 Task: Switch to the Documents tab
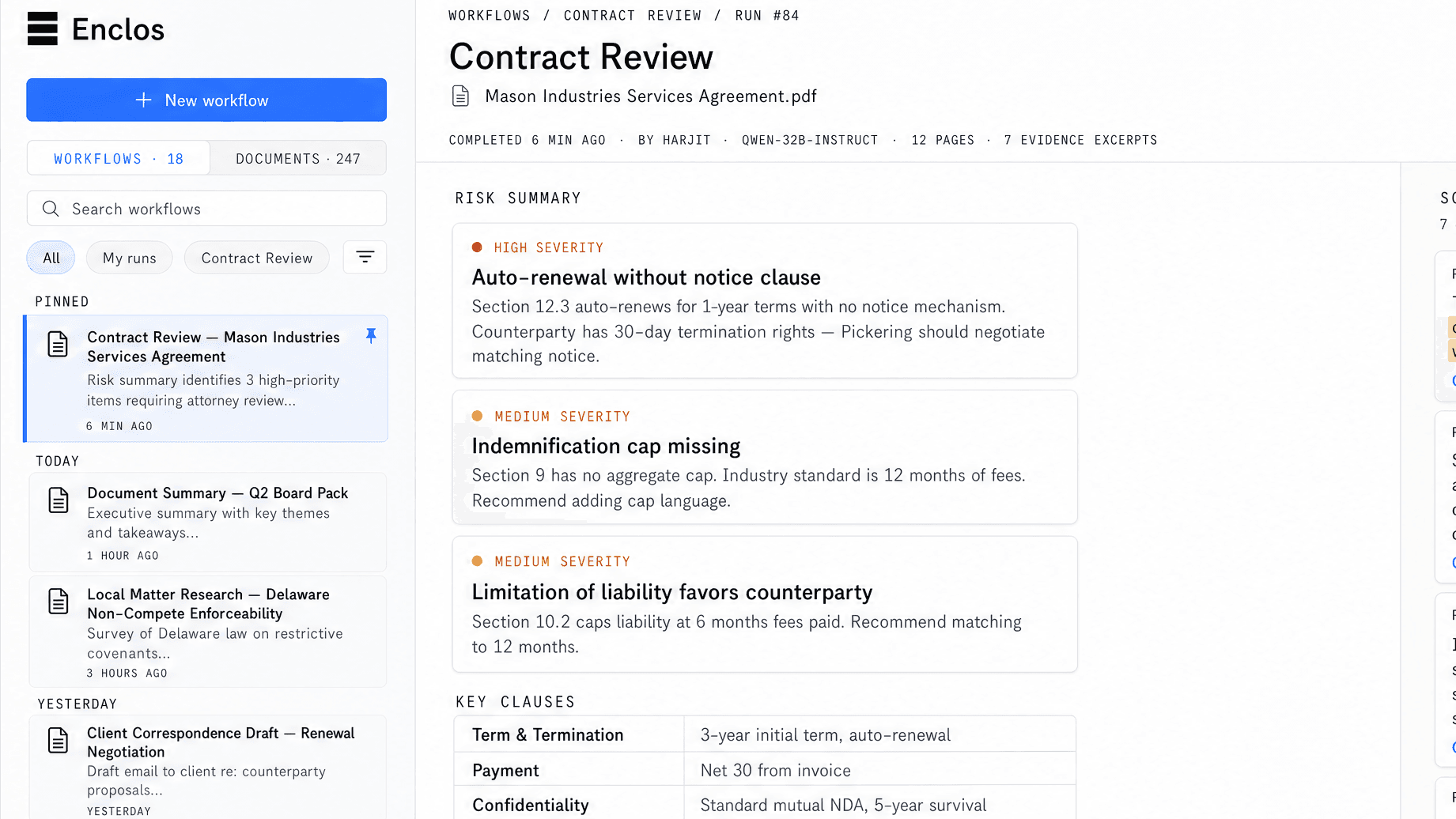(x=298, y=158)
